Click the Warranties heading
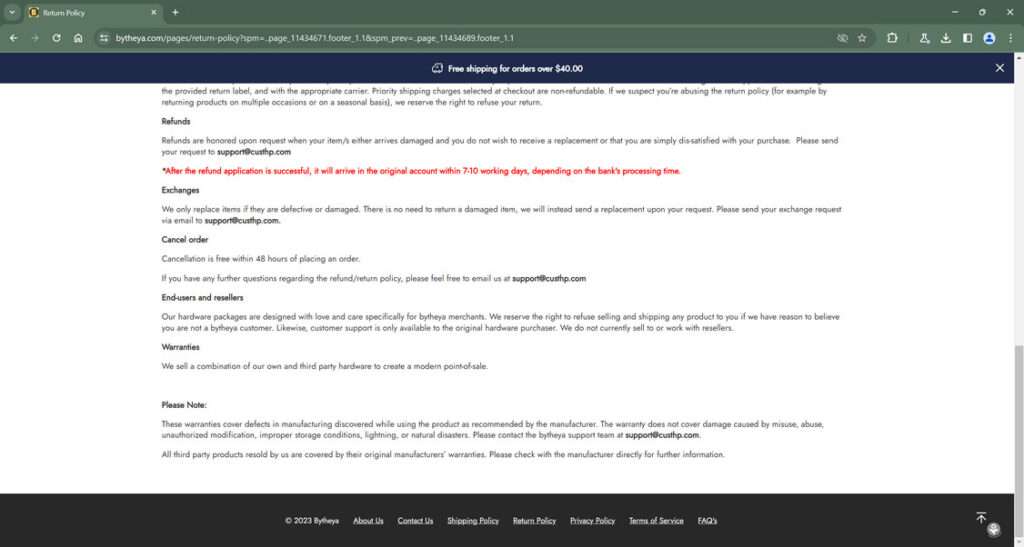1024x547 pixels. (x=180, y=347)
